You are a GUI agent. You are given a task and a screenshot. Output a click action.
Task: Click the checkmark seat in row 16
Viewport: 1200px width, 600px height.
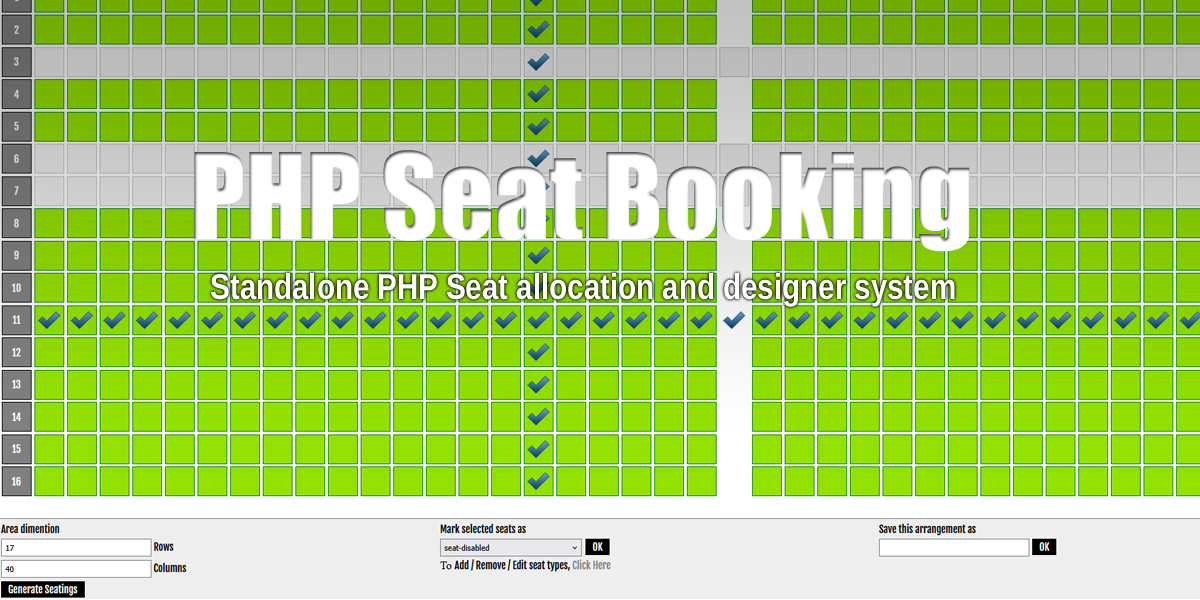point(537,481)
